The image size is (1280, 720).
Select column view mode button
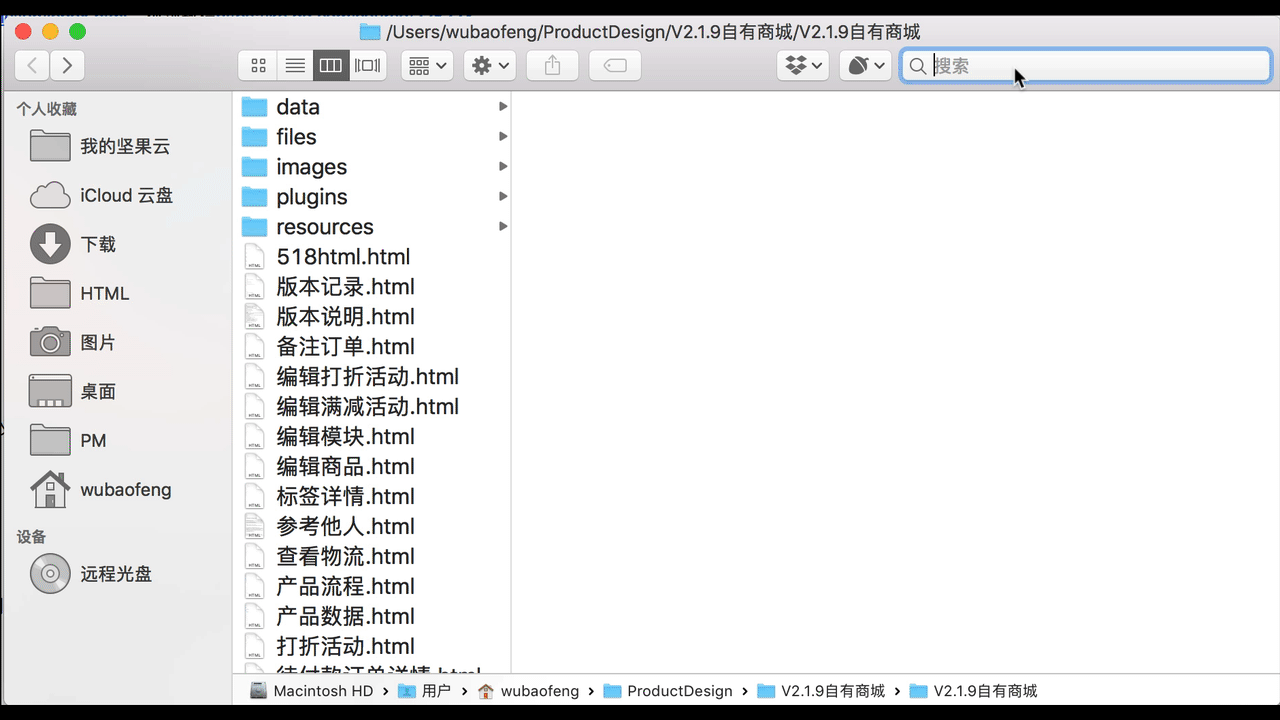click(331, 66)
